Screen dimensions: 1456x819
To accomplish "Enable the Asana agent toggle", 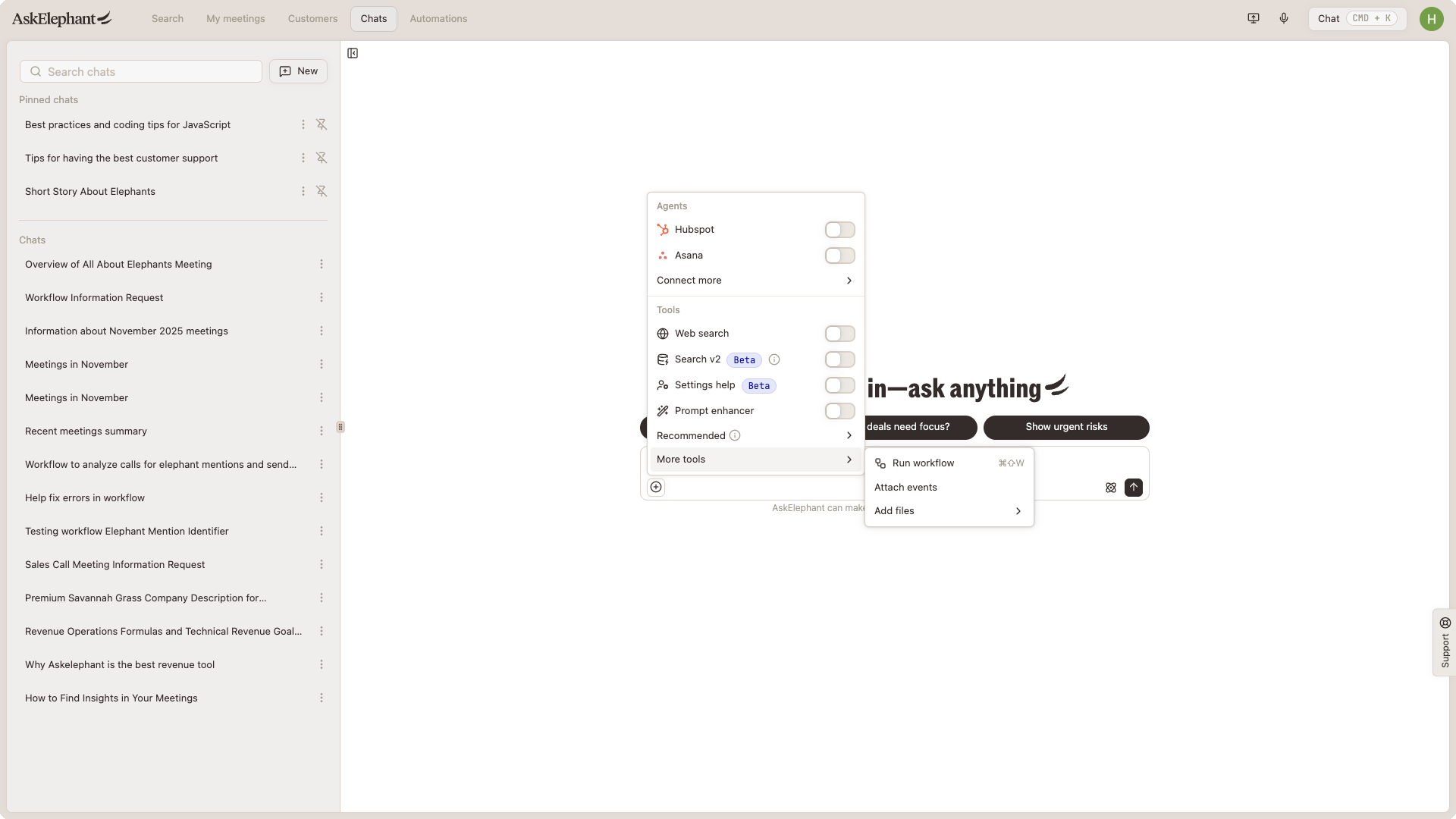I will click(839, 256).
